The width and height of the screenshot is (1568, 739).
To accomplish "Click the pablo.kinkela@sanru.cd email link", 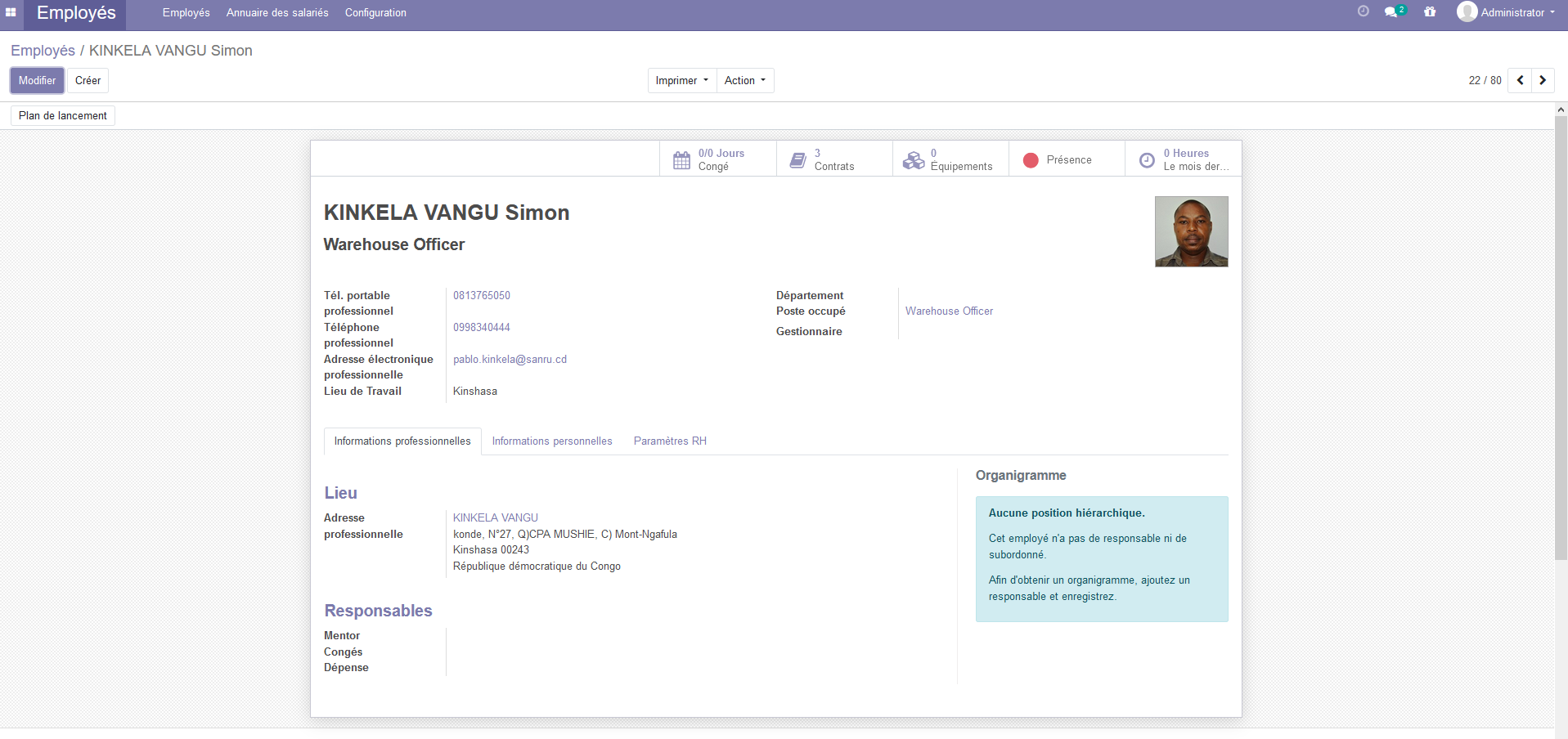I will click(x=510, y=360).
